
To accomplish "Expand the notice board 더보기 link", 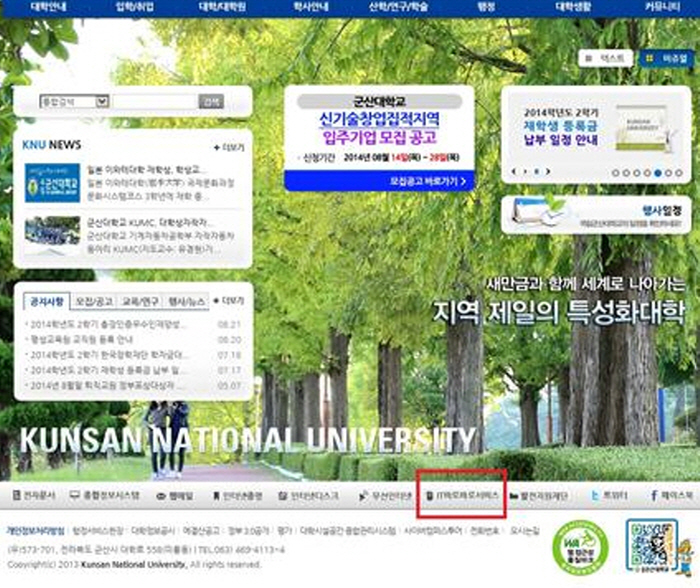I will point(229,300).
